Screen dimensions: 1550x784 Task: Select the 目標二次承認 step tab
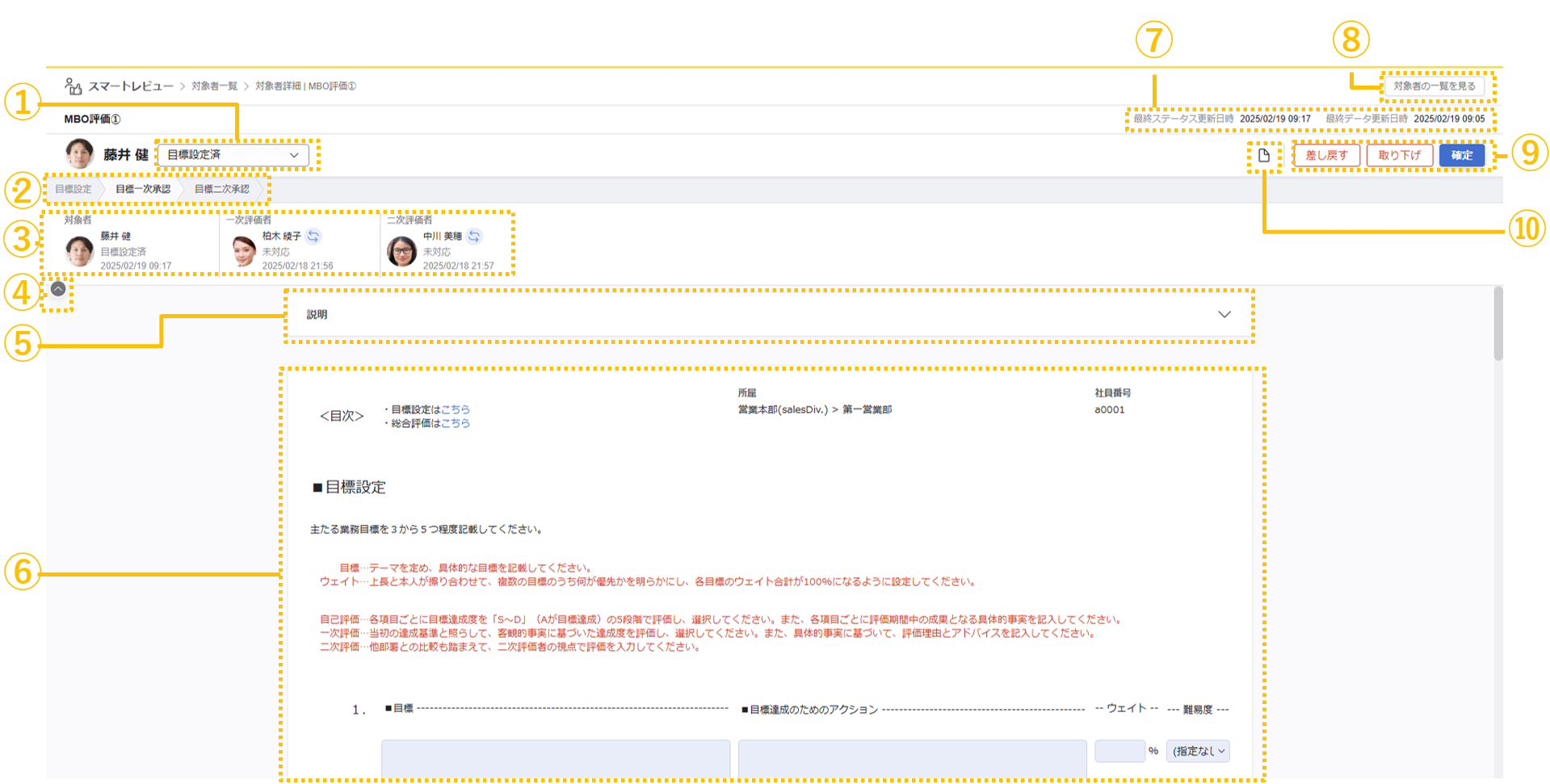pos(222,189)
